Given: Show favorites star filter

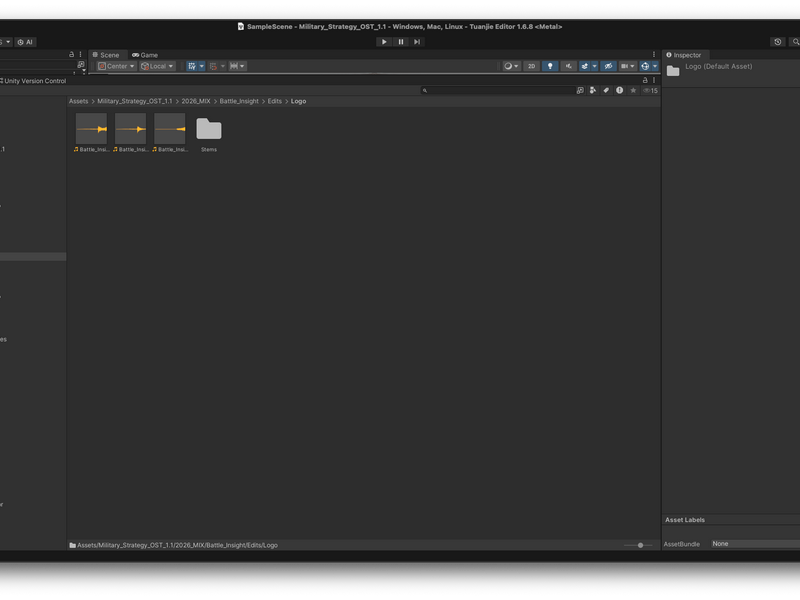Looking at the screenshot, I should (x=633, y=90).
